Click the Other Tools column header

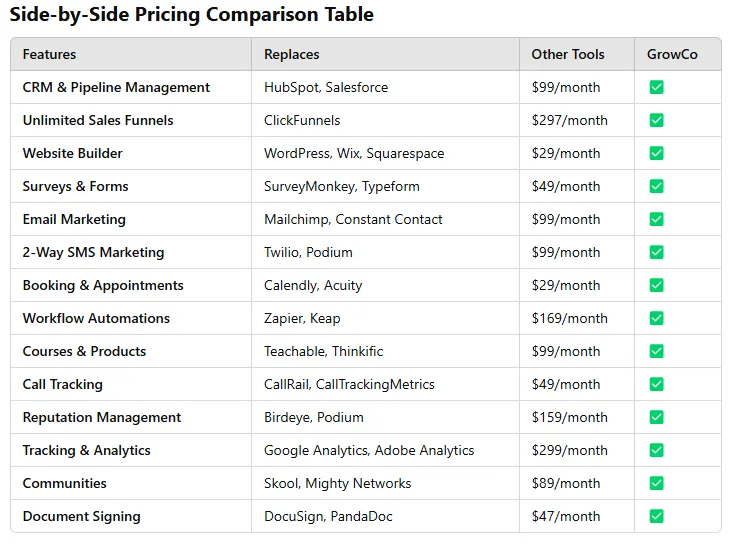(x=568, y=54)
